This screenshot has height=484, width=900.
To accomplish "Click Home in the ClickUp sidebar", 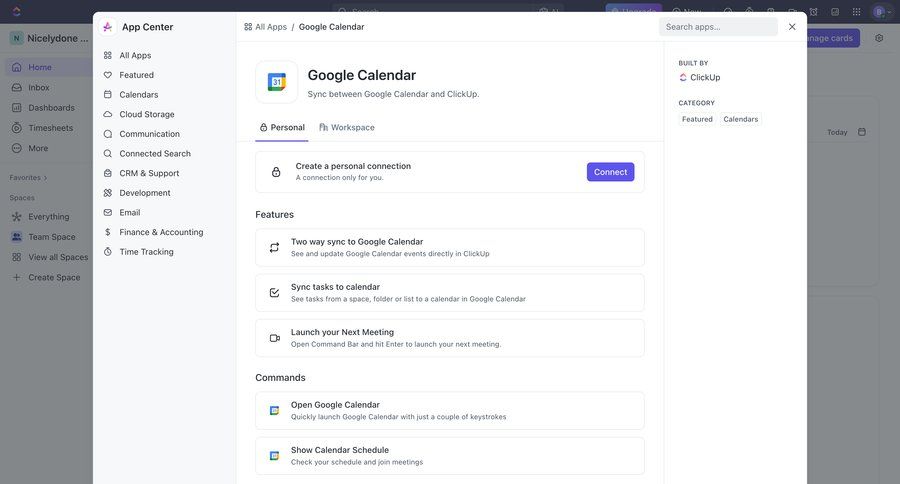I will 40,67.
